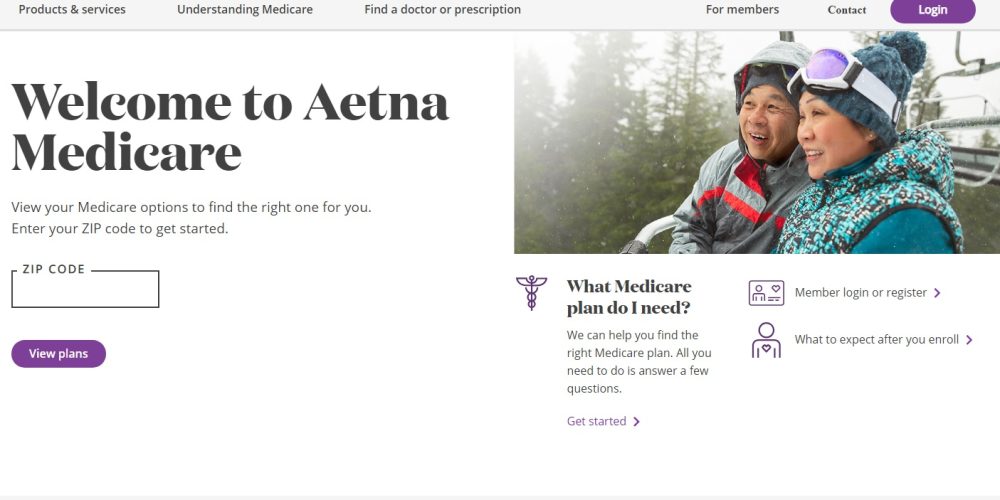Screen dimensions: 1000x500
Task: Click the caduceus medical icon
Action: [x=531, y=293]
